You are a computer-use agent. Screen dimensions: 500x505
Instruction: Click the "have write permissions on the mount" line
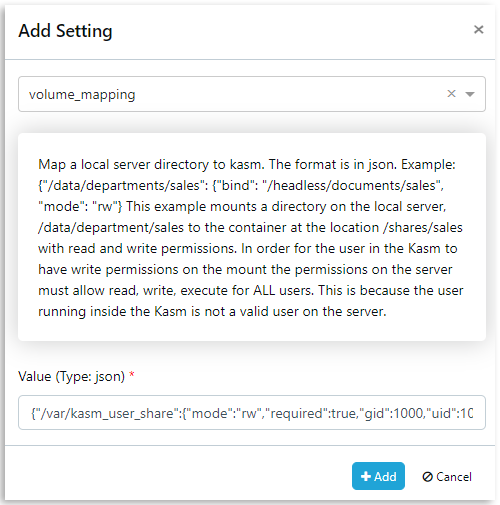[245, 270]
